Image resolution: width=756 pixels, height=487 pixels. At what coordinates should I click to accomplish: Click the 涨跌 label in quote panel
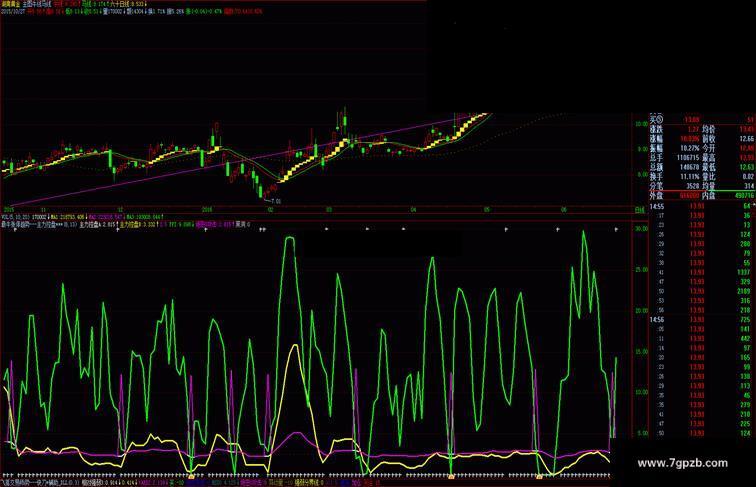click(656, 129)
